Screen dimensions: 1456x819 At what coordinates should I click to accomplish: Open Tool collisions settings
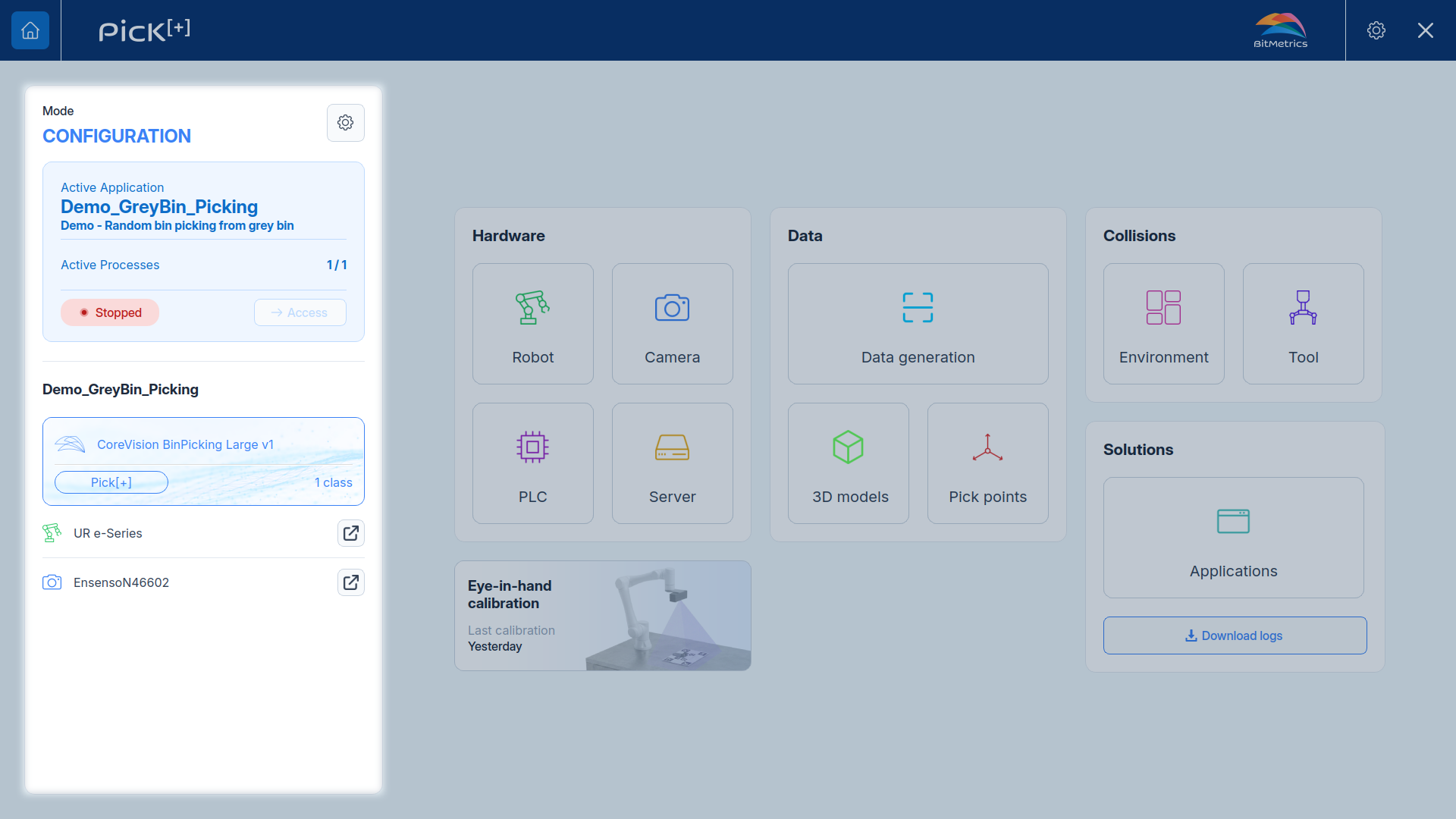[x=1303, y=324]
